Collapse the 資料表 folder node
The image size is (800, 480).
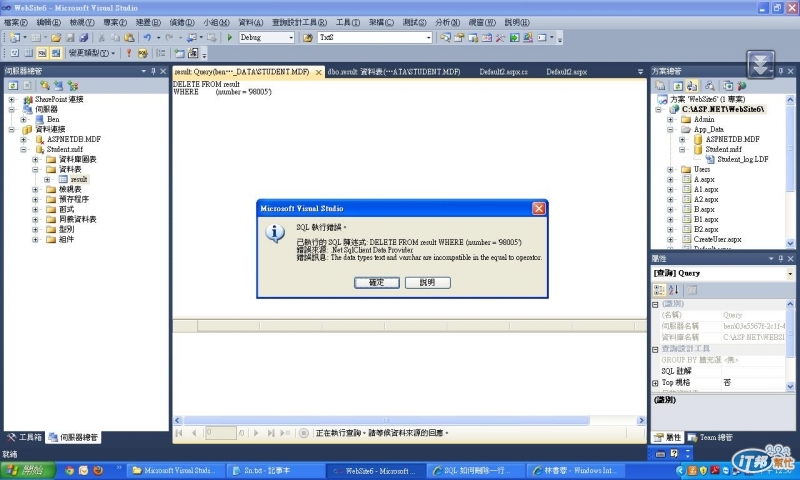[35, 169]
